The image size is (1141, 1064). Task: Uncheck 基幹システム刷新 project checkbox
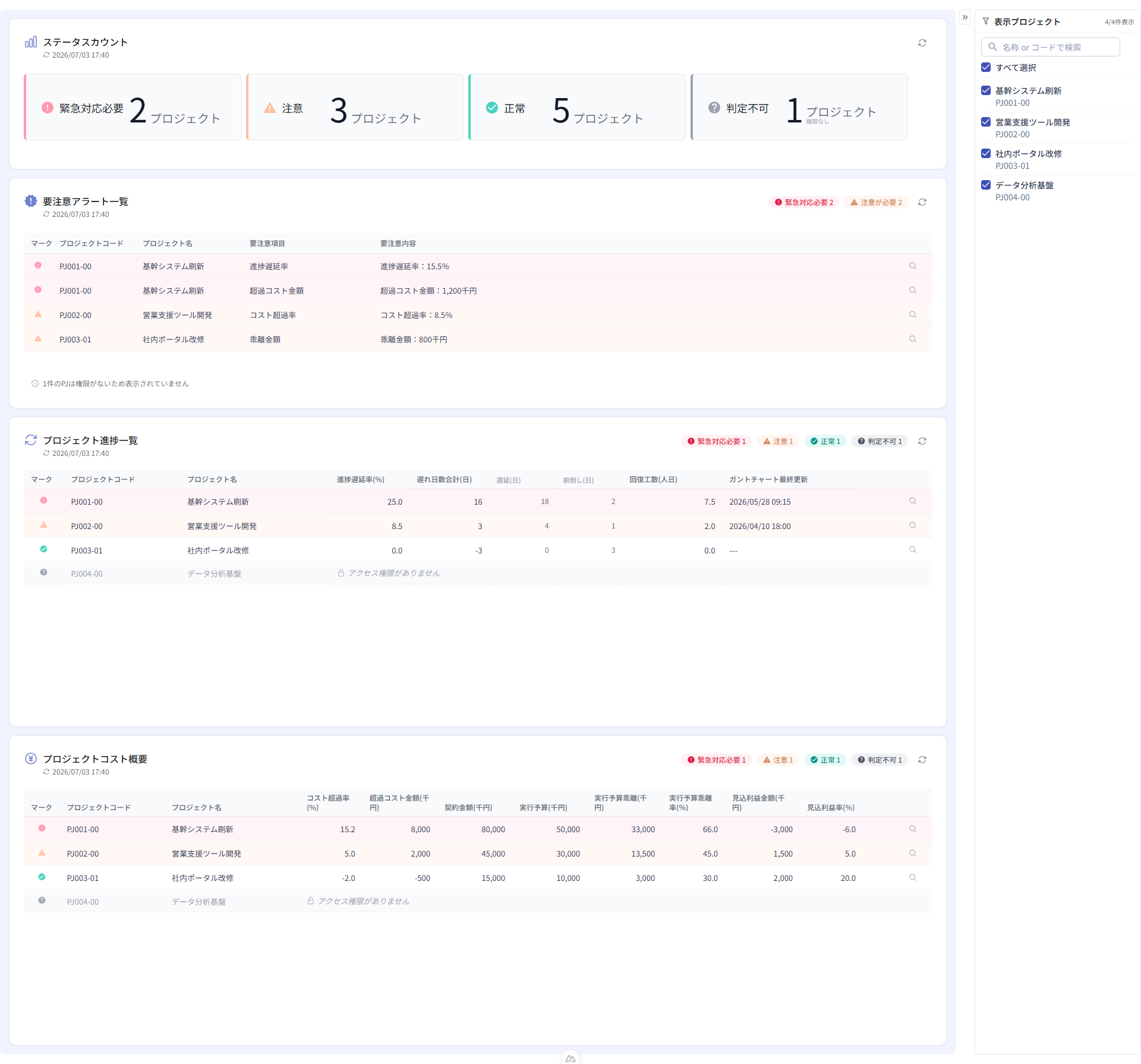click(985, 90)
